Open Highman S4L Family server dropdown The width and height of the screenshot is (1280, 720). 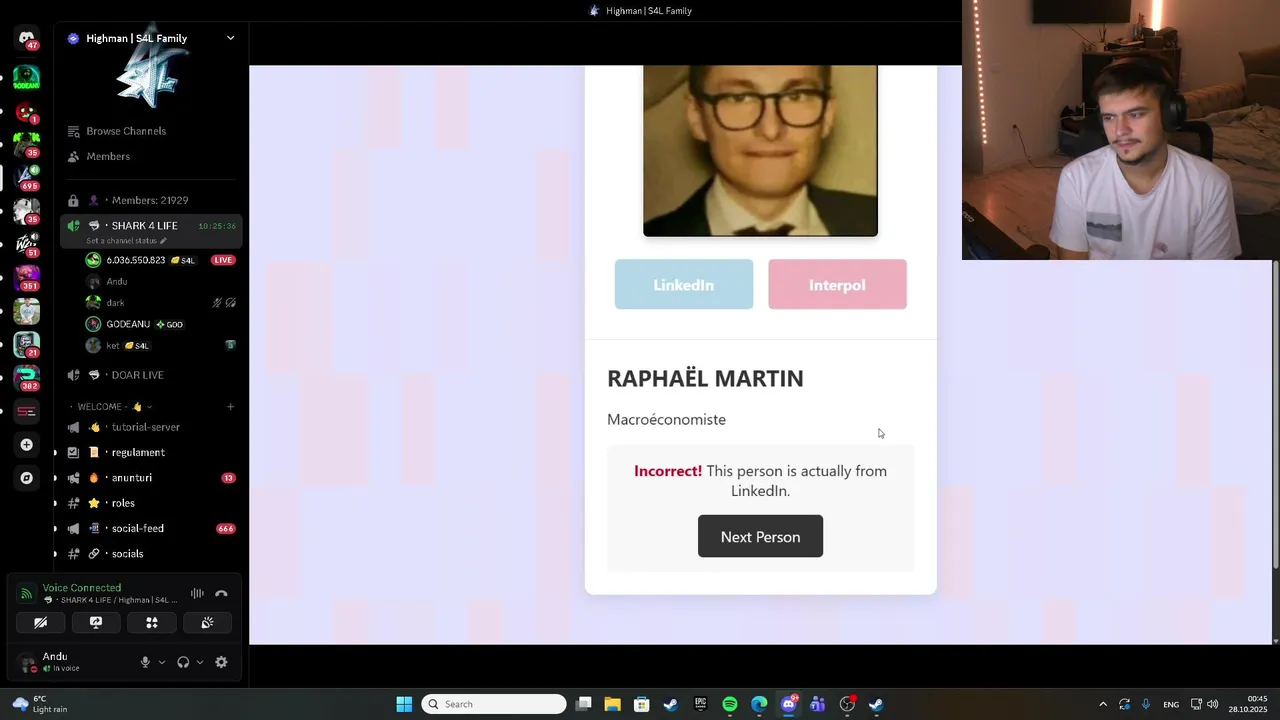[x=151, y=38]
